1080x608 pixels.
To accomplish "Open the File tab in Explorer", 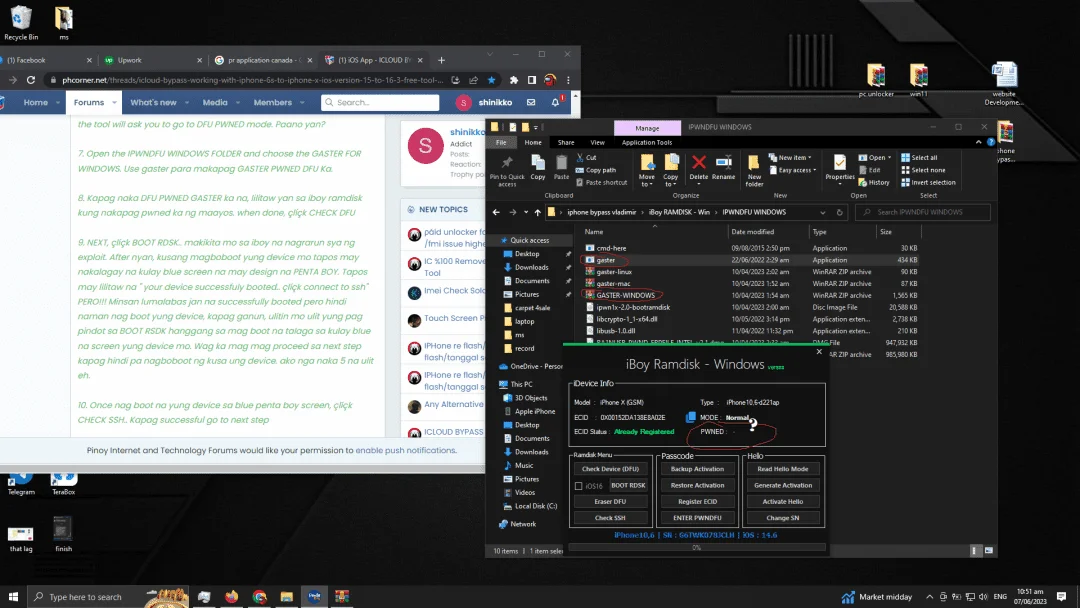I will click(501, 143).
